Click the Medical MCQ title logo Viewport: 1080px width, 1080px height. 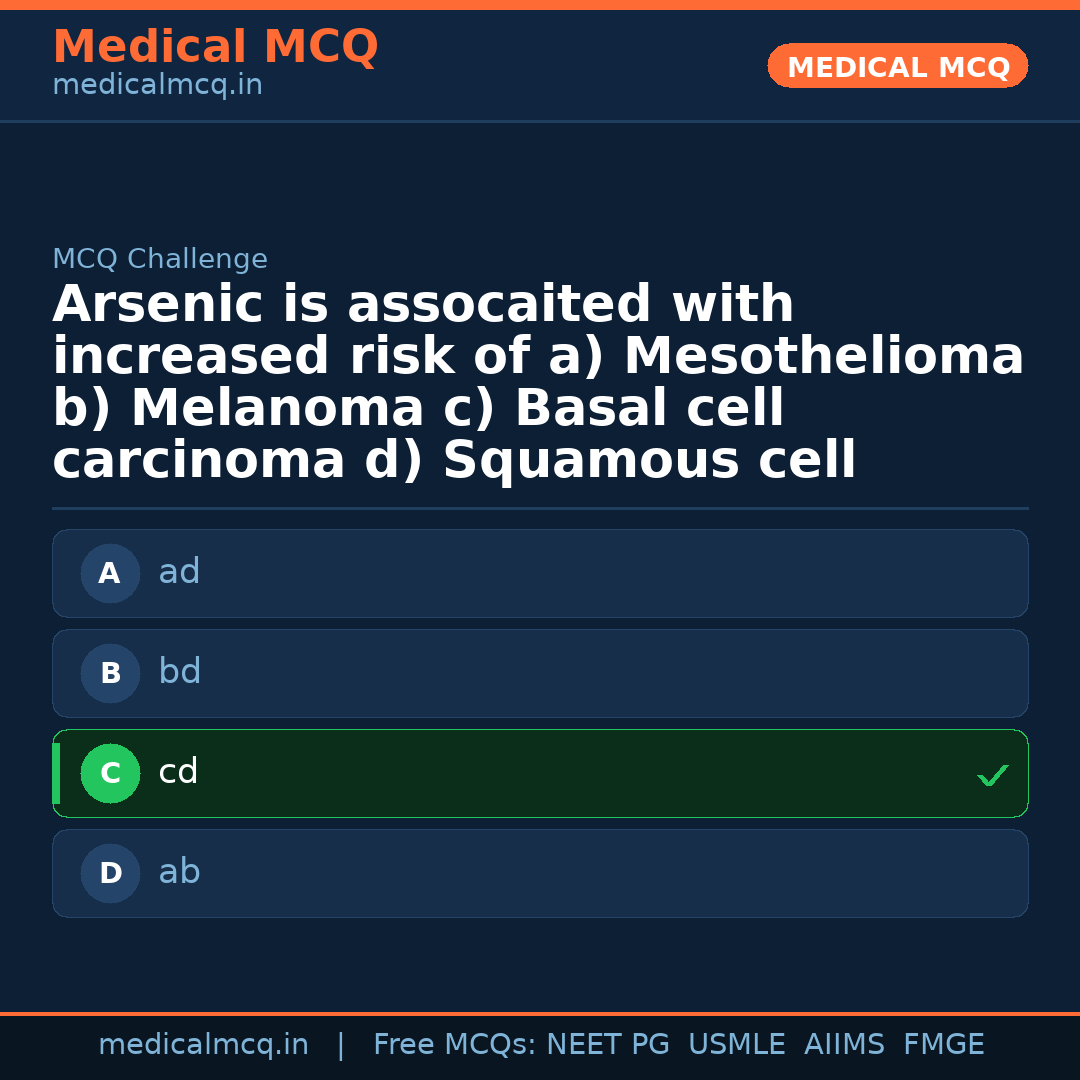(215, 47)
